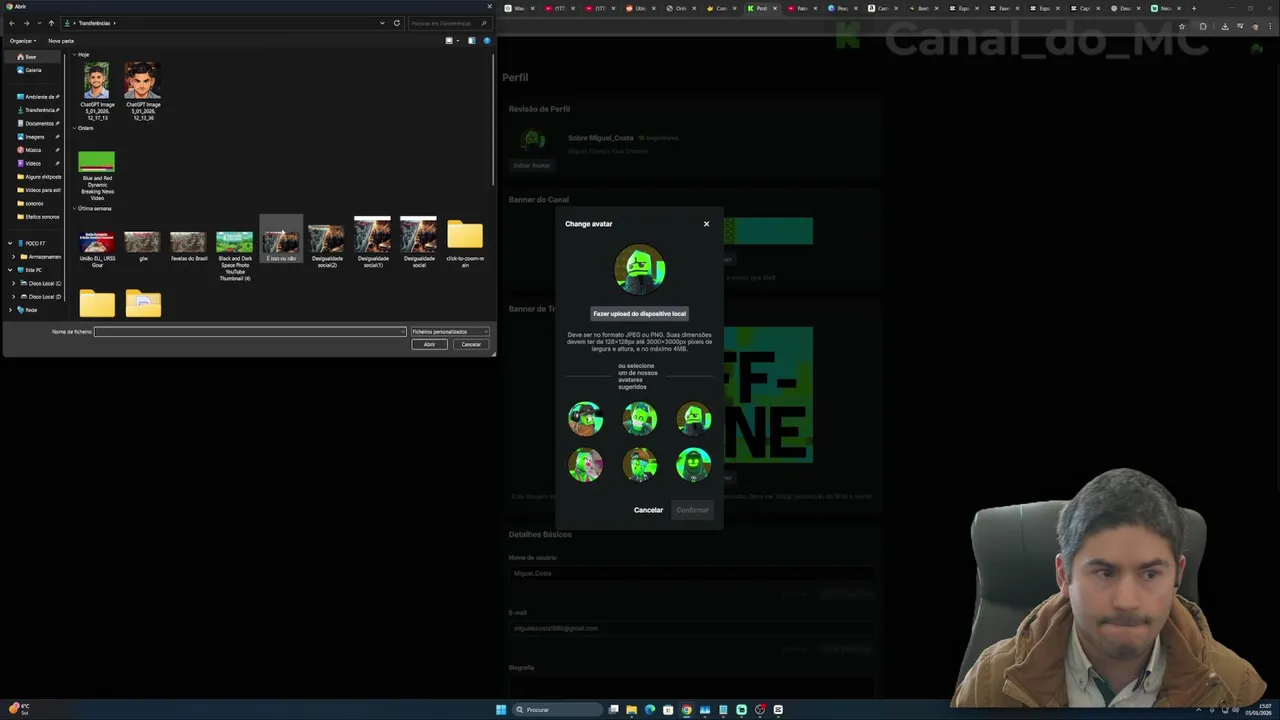Select the Desigualdade social(2) image
The height and width of the screenshot is (720, 1280).
pos(327,246)
